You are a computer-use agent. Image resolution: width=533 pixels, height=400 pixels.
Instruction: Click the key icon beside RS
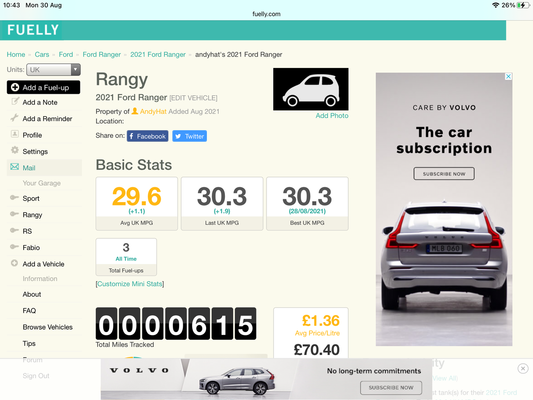[14, 230]
